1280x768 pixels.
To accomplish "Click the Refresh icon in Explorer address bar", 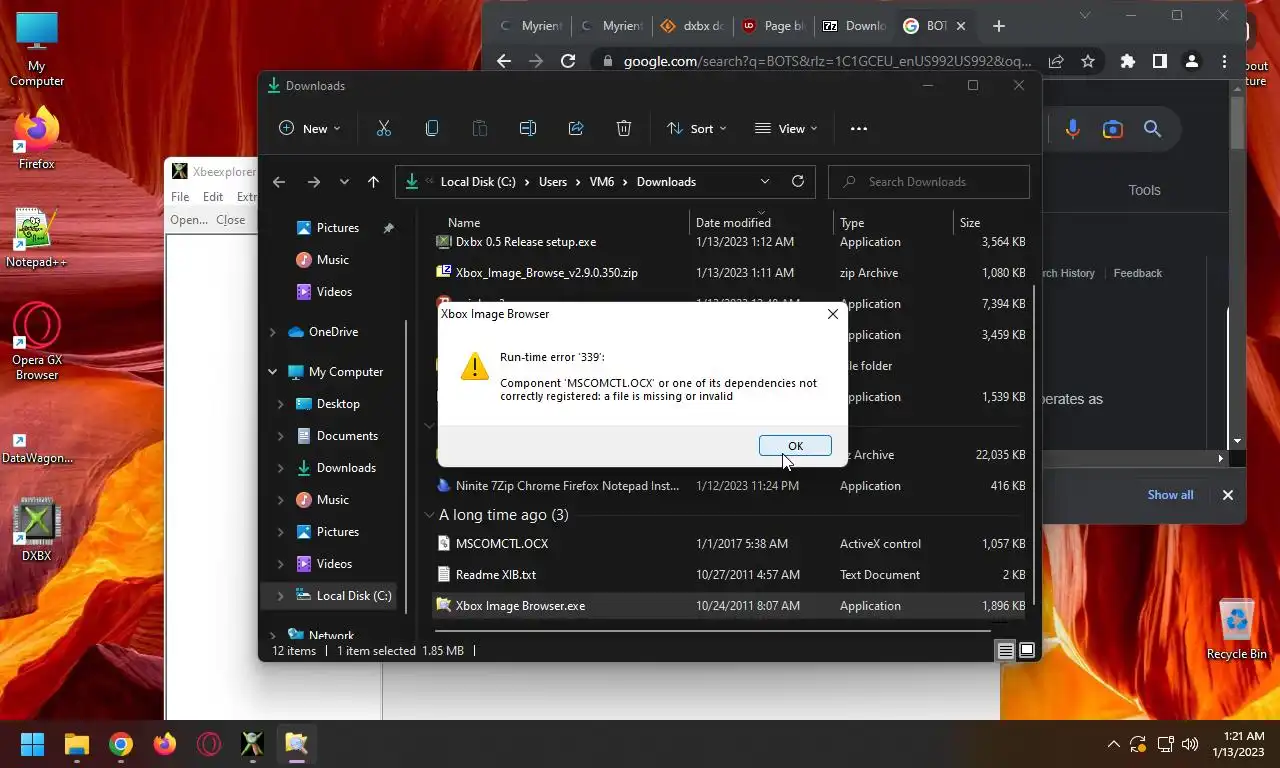I will pos(797,182).
